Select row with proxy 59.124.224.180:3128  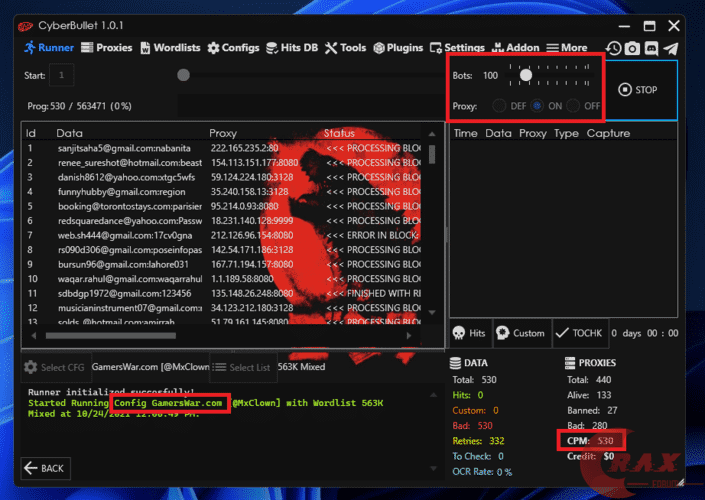click(x=223, y=177)
